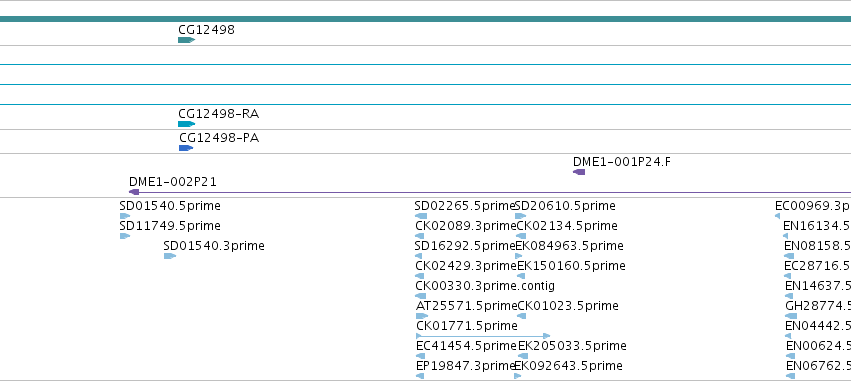Select the EN08158 EST arrow glyph
The image size is (851, 381).
coord(789,256)
